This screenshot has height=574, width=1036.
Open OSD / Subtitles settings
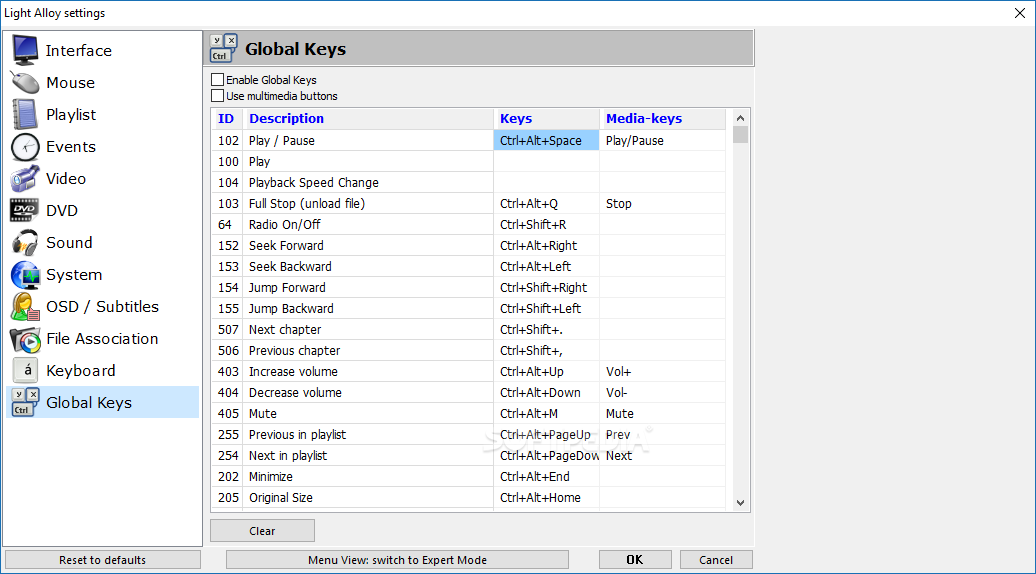tap(102, 306)
